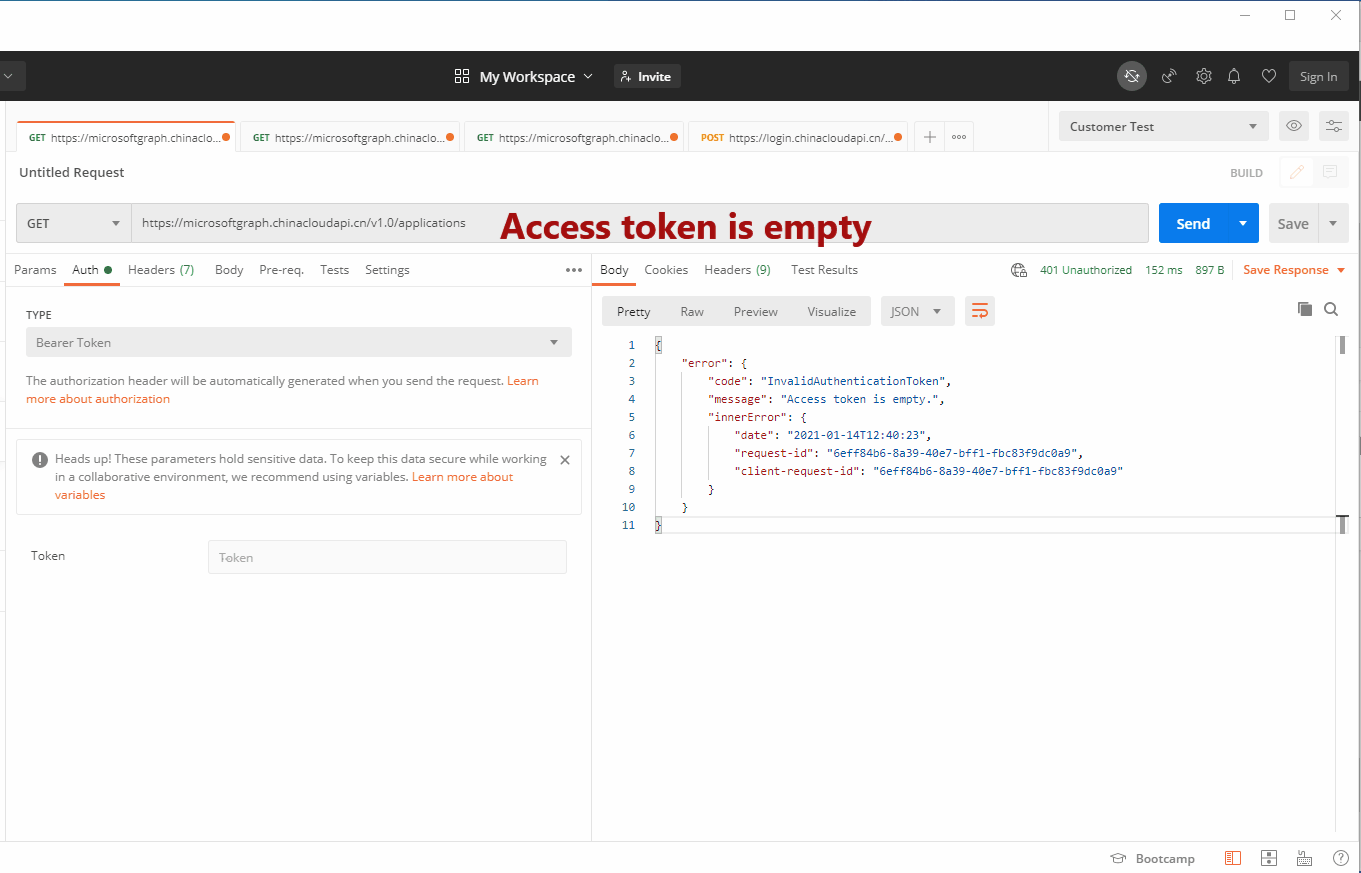Image resolution: width=1361 pixels, height=873 pixels.
Task: Click the Sign In button
Action: pyautogui.click(x=1318, y=76)
